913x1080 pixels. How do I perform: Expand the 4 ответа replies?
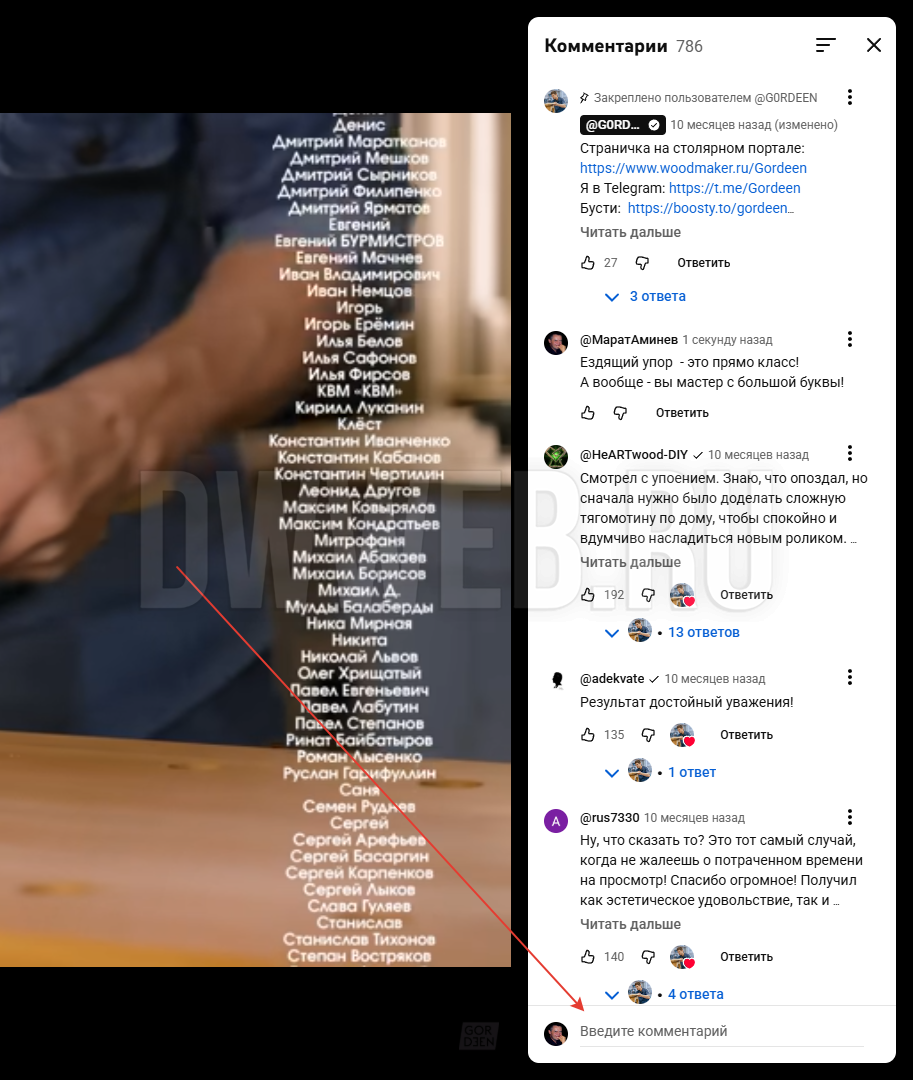(x=664, y=994)
